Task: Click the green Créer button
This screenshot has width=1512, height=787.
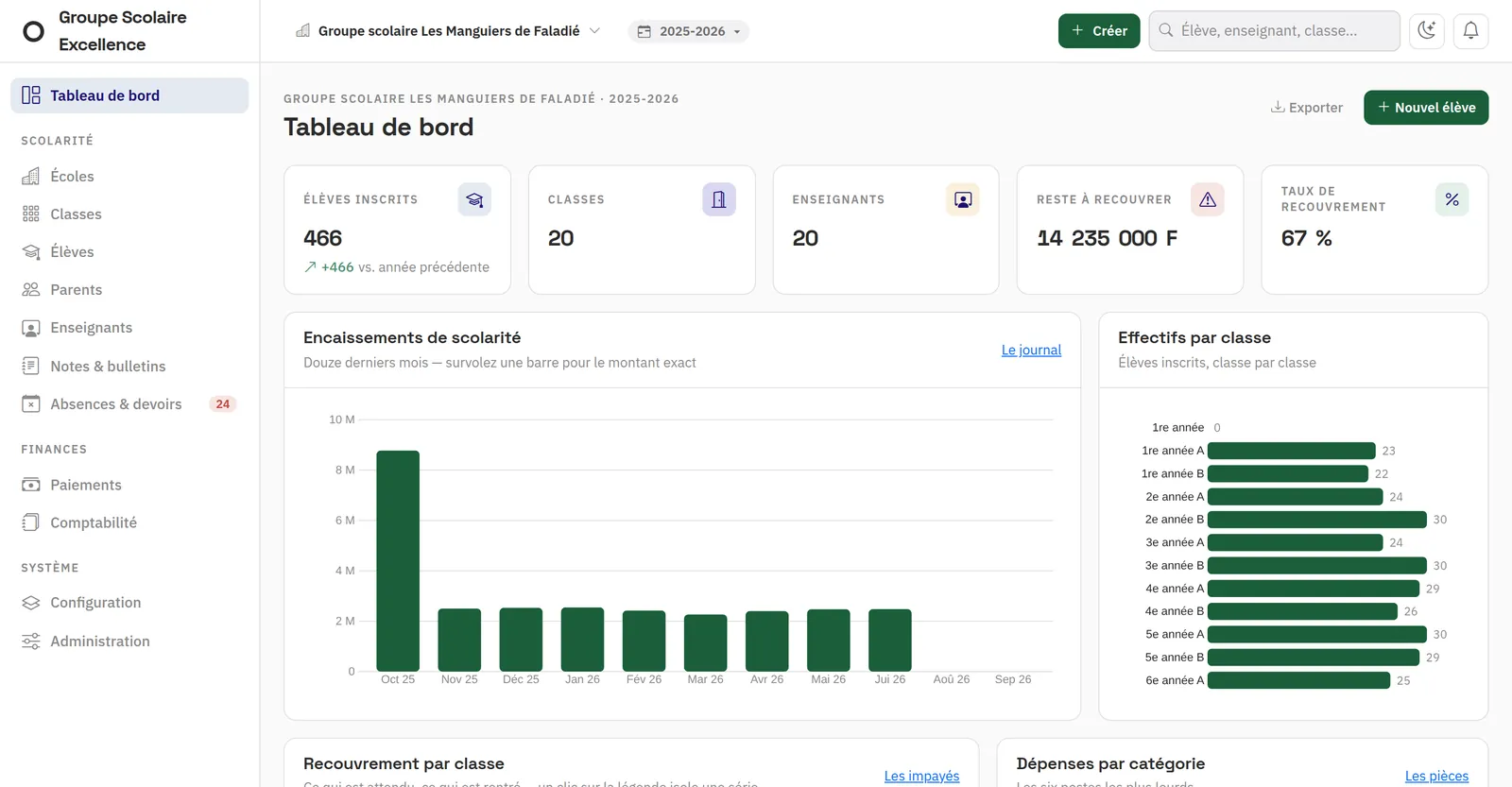Action: pos(1099,30)
